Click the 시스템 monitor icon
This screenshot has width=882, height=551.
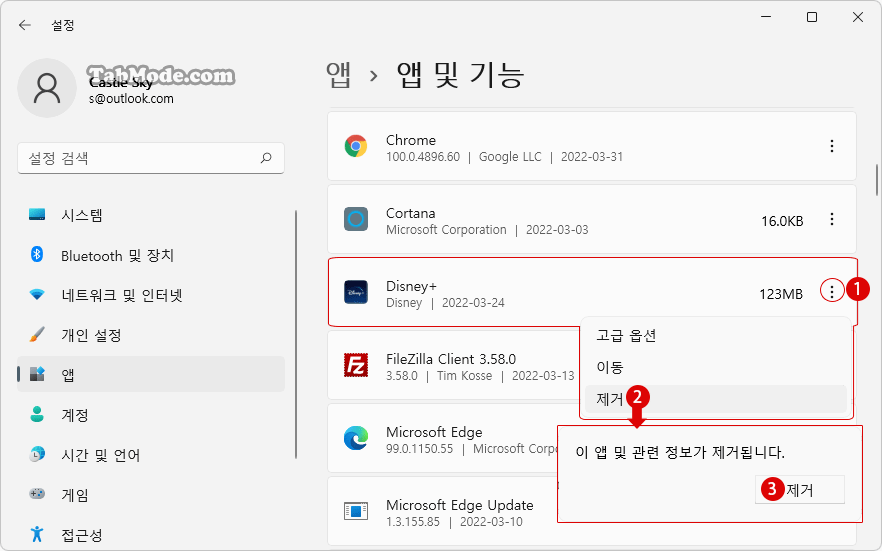tap(37, 214)
